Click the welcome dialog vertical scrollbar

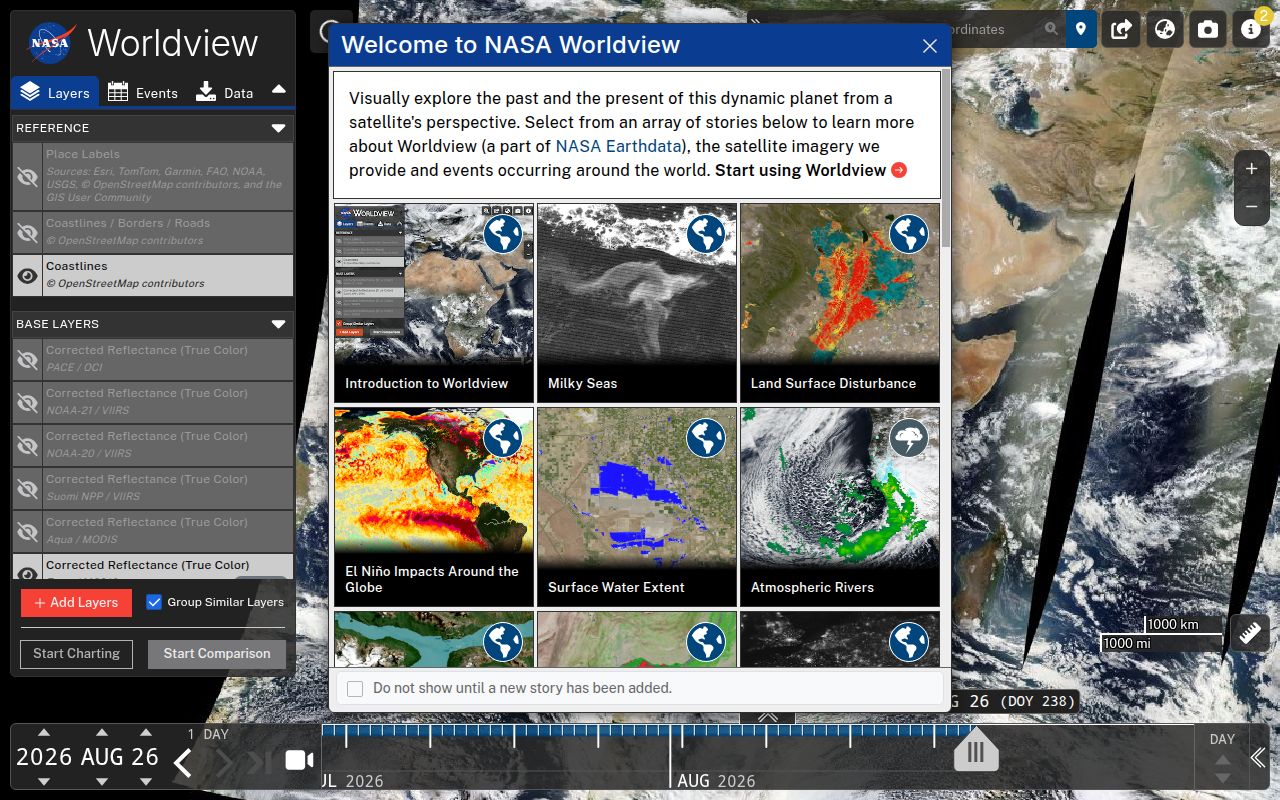click(945, 158)
